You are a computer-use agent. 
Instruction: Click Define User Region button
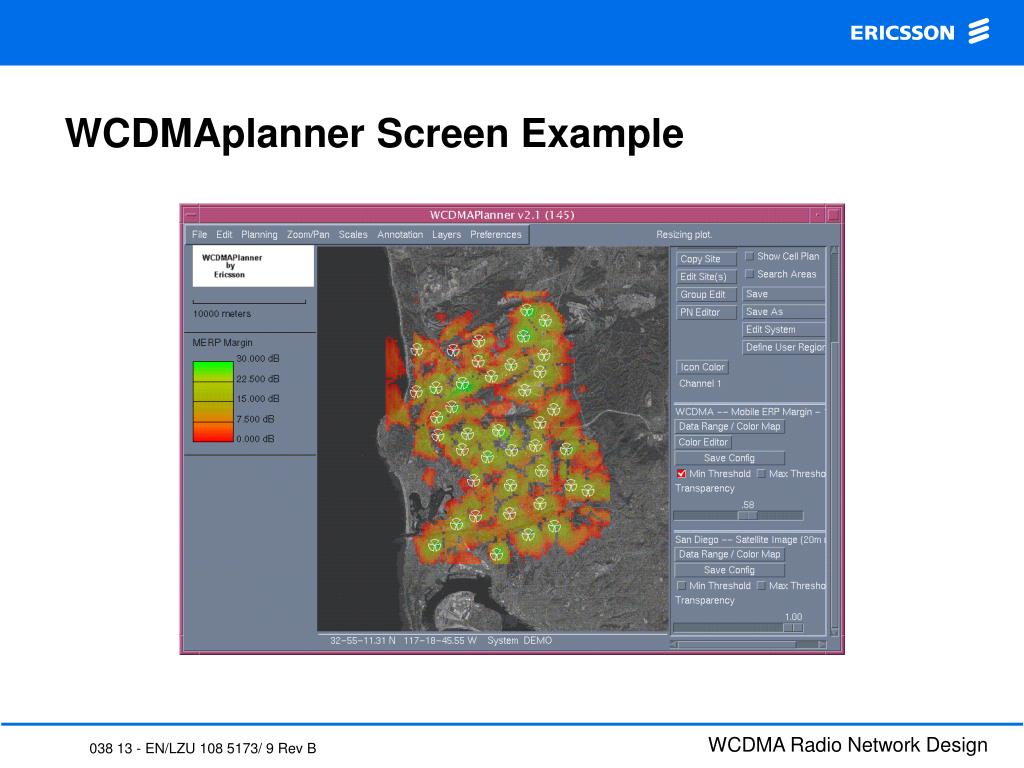pos(784,347)
